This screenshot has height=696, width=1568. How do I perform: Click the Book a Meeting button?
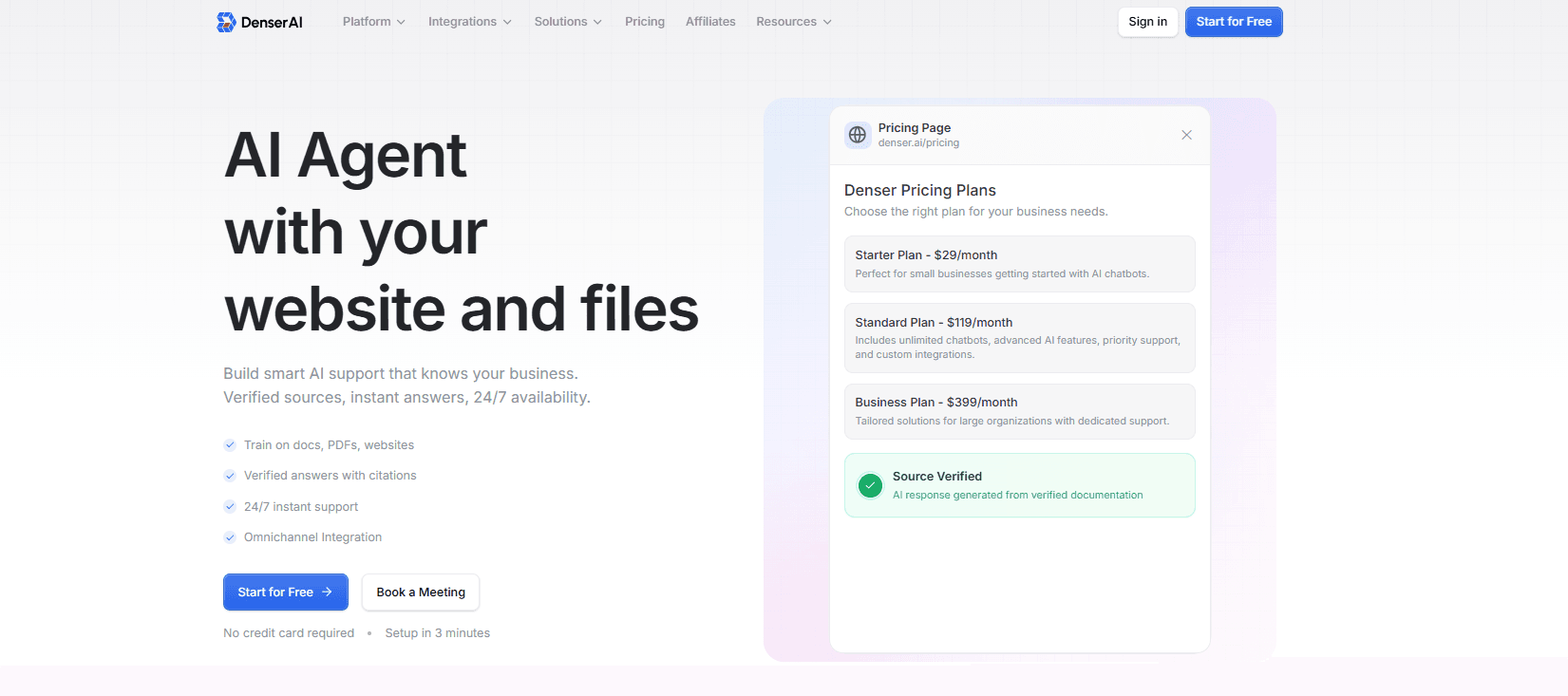(x=421, y=593)
